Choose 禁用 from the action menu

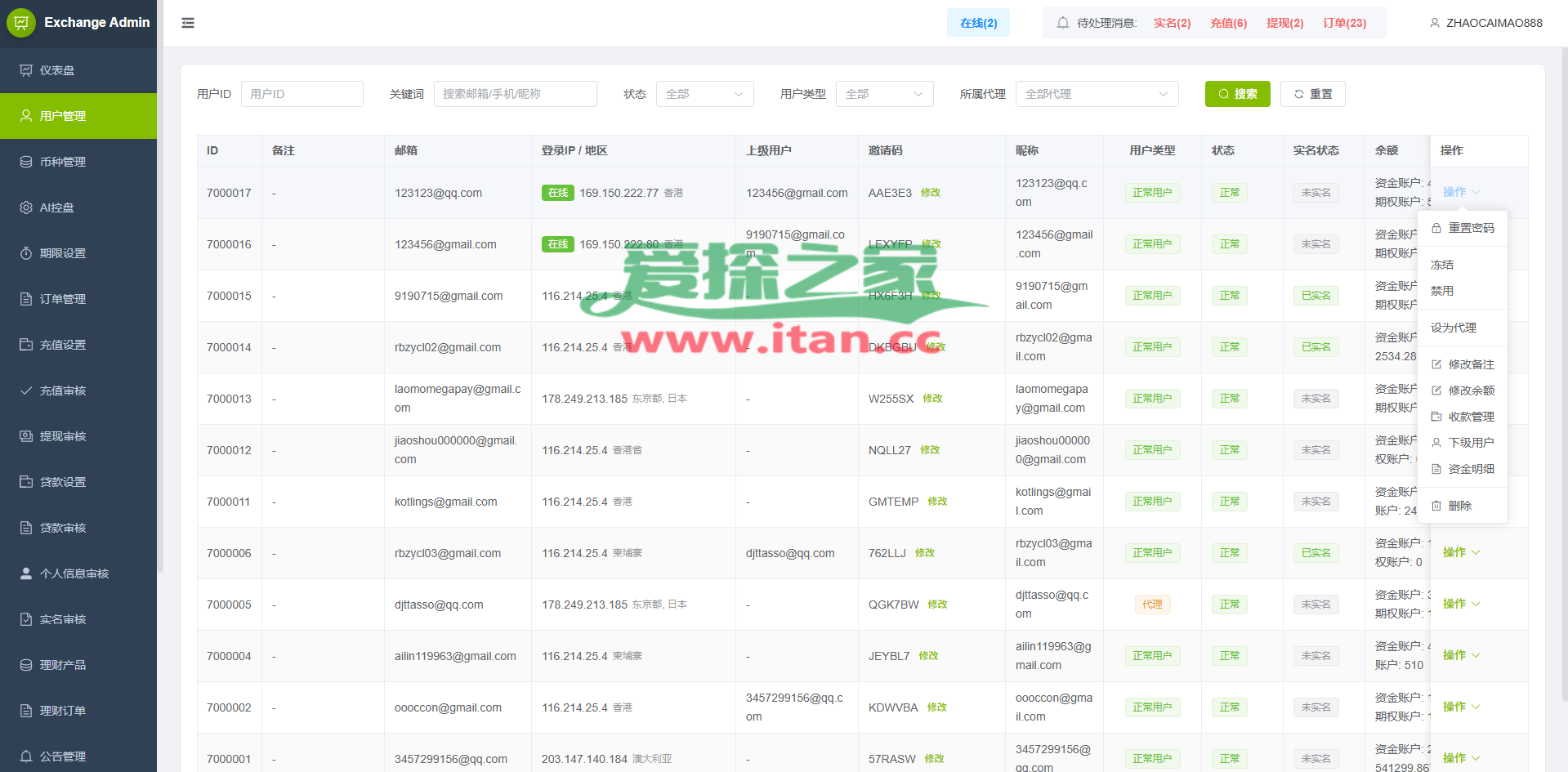click(1463, 291)
